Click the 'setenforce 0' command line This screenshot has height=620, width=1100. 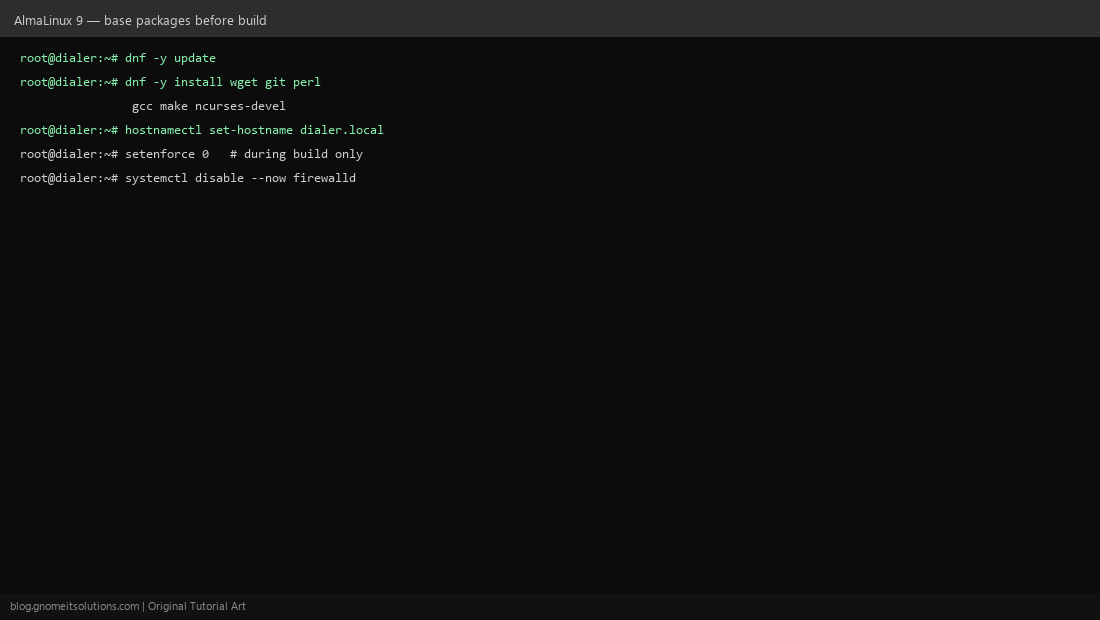pos(192,154)
